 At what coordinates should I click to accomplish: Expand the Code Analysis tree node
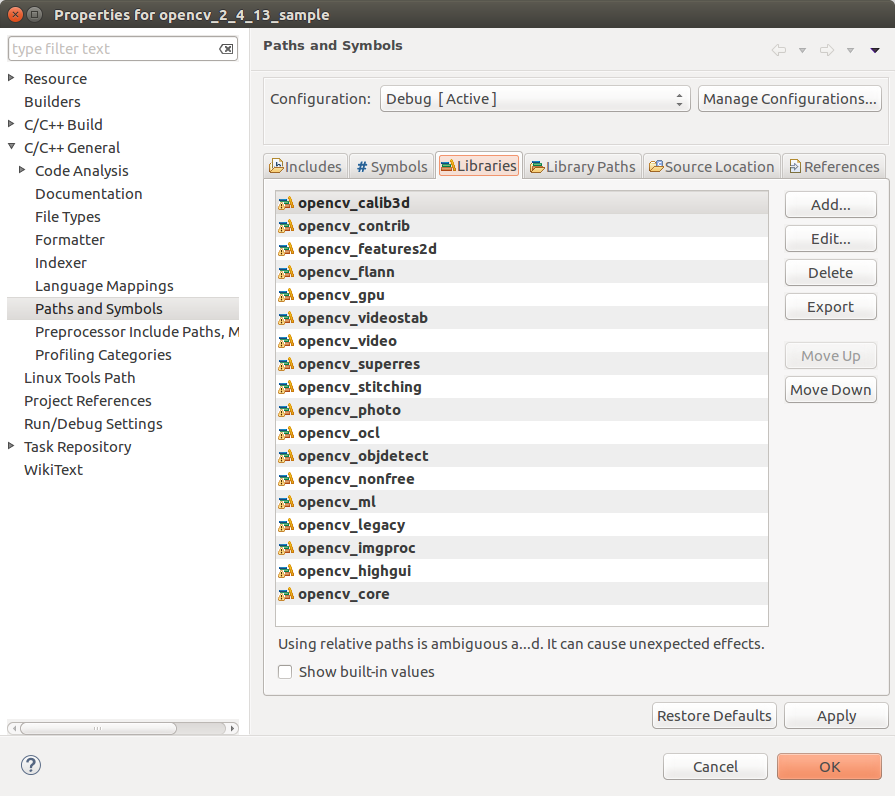pyautogui.click(x=22, y=169)
